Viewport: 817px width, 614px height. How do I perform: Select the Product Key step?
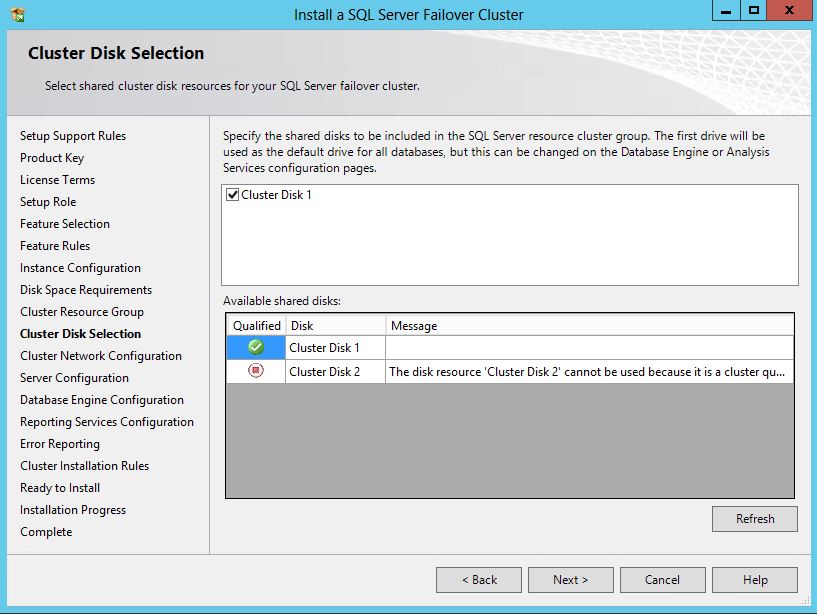(x=52, y=158)
